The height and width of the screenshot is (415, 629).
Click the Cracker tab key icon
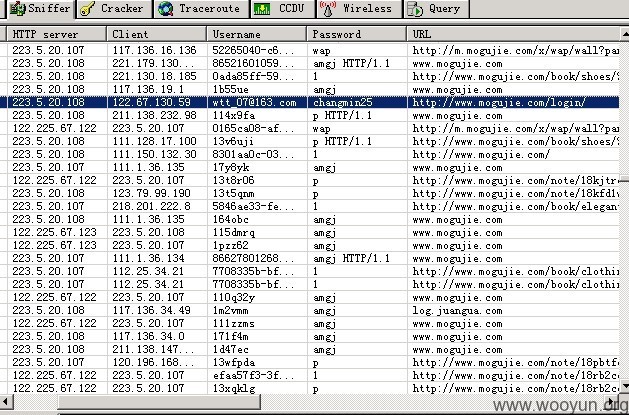(87, 9)
